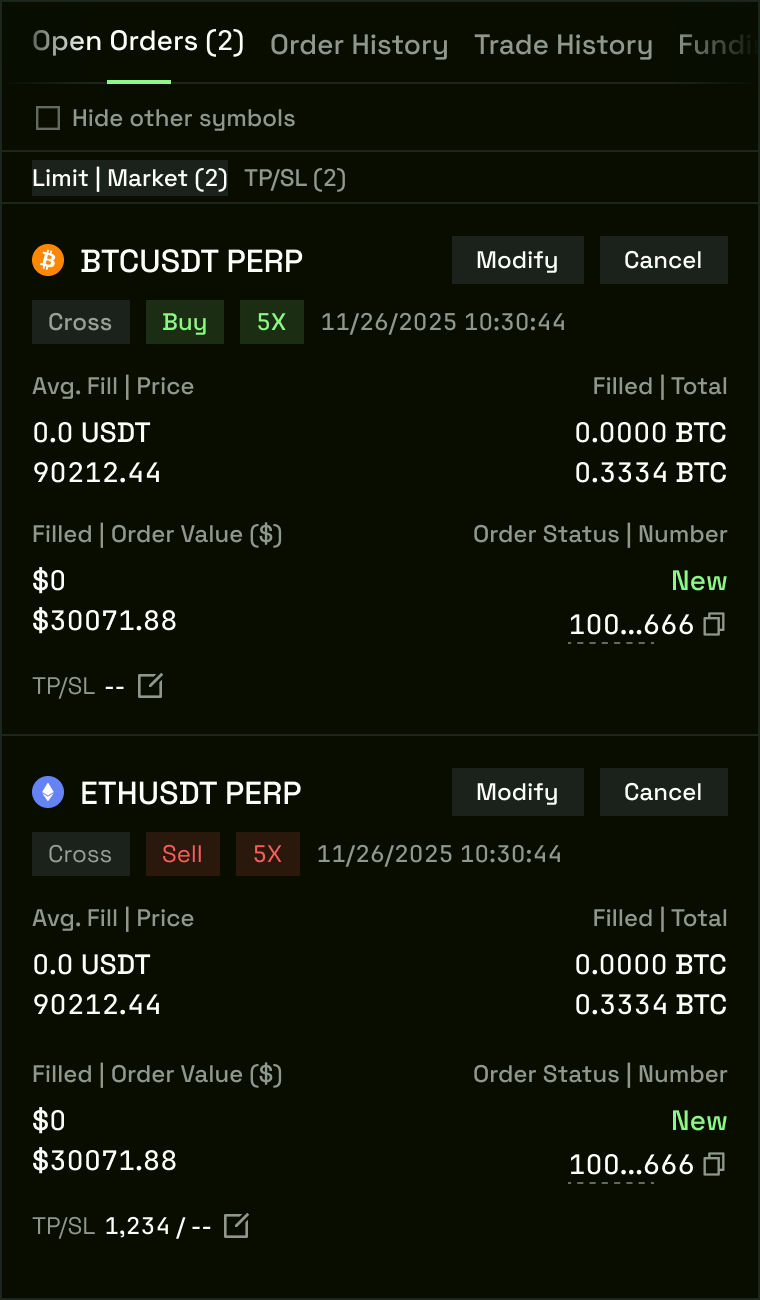Viewport: 760px width, 1300px height.
Task: Edit TP/SL for the BTCUSDT order
Action: click(150, 686)
